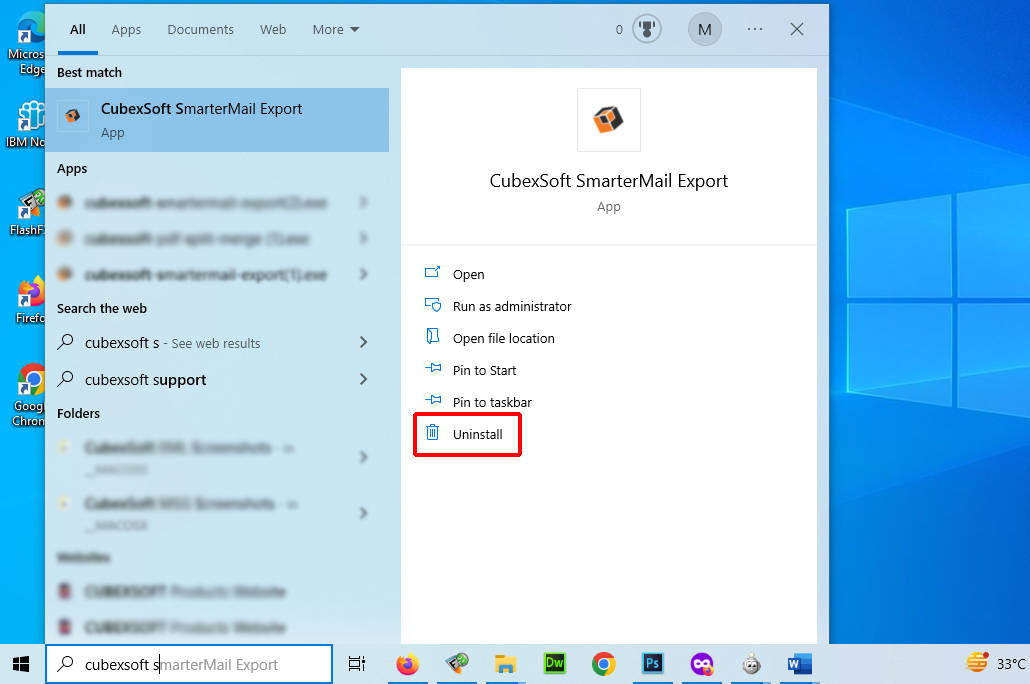This screenshot has width=1030, height=684.
Task: Open the Windows Start menu
Action: point(21,664)
